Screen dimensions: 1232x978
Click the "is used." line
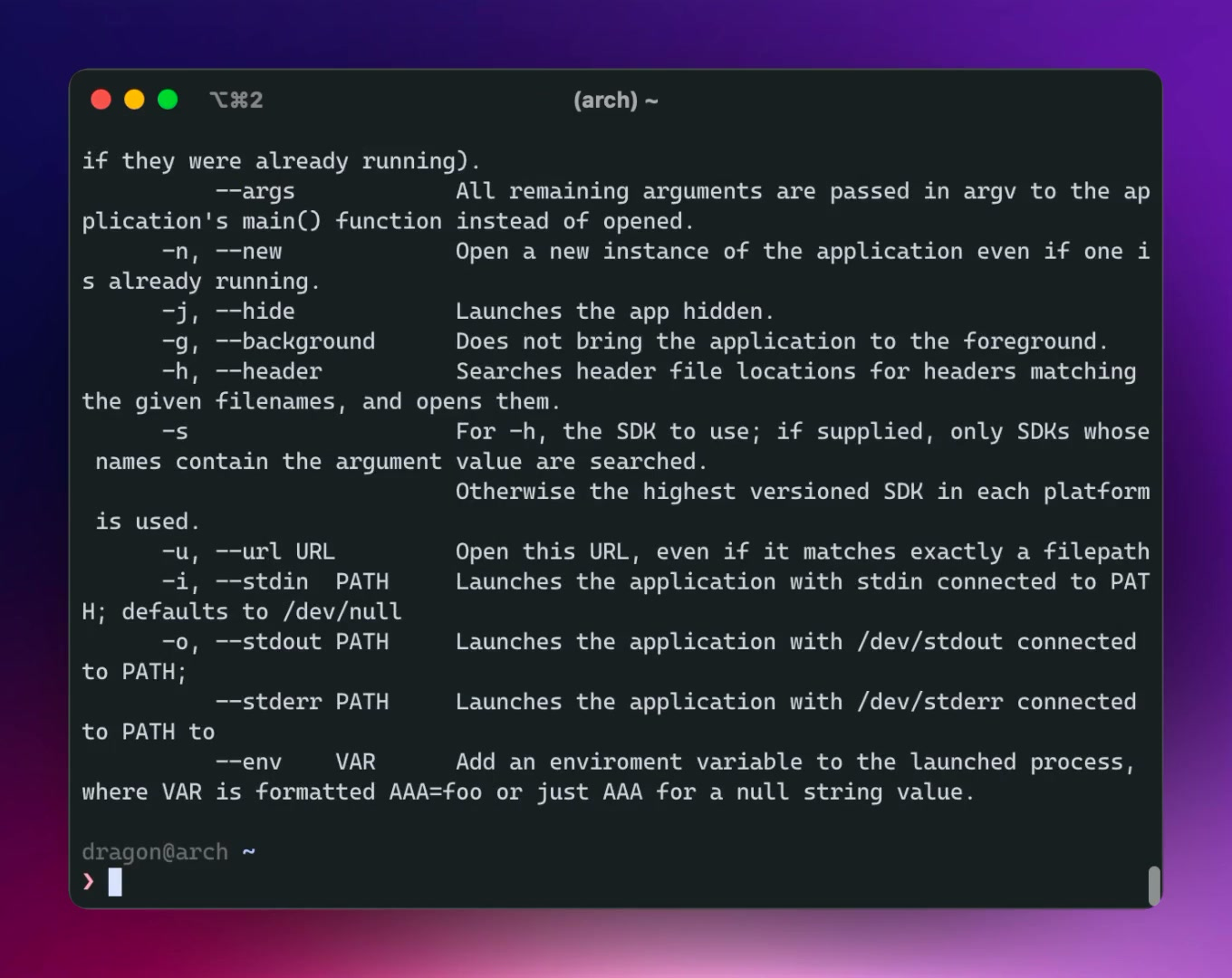click(148, 522)
